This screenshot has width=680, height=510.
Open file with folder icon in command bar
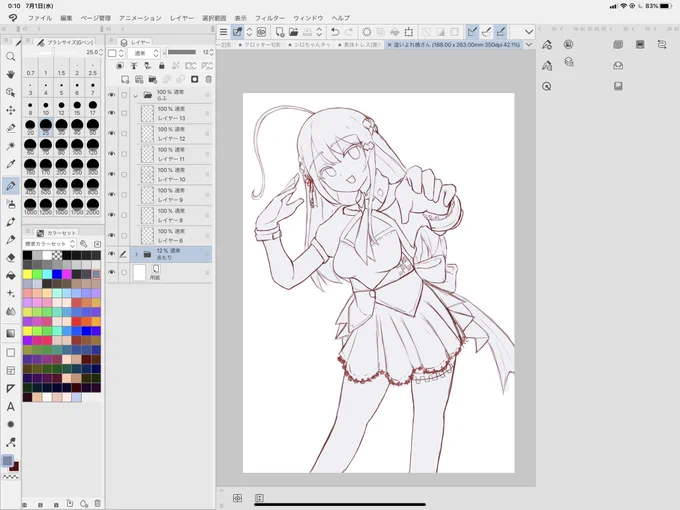click(294, 32)
